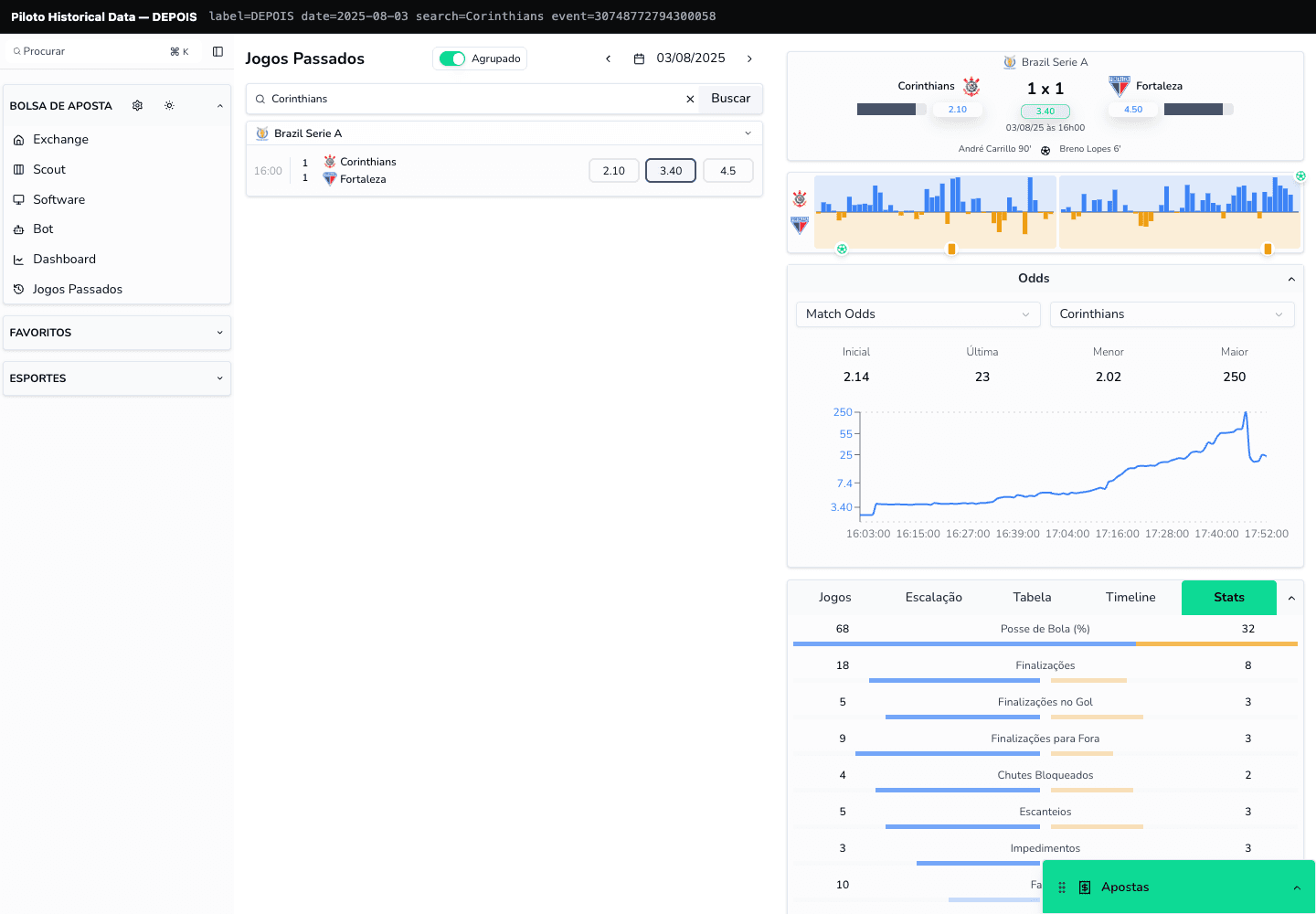Screen dimensions: 1316x914
Task: Click the Jogos Passados history icon
Action: click(x=18, y=289)
